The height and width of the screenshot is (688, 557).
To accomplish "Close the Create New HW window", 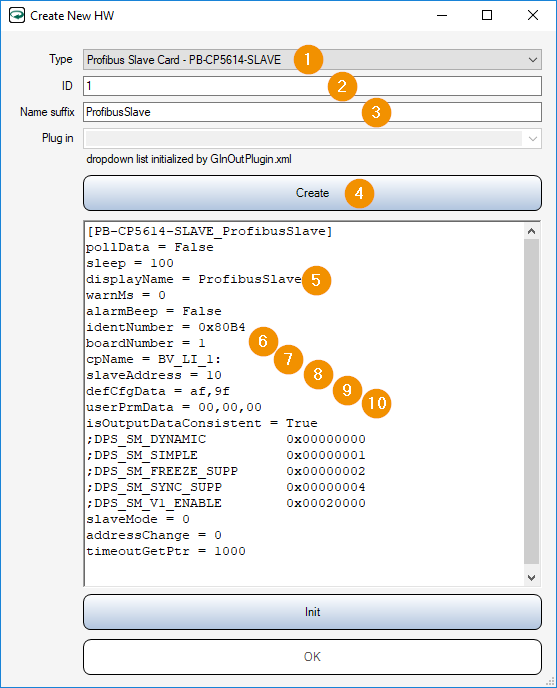I will pyautogui.click(x=532, y=15).
